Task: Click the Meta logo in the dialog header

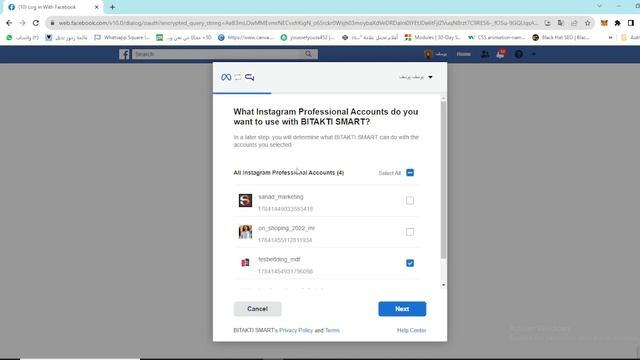Action: coord(226,77)
